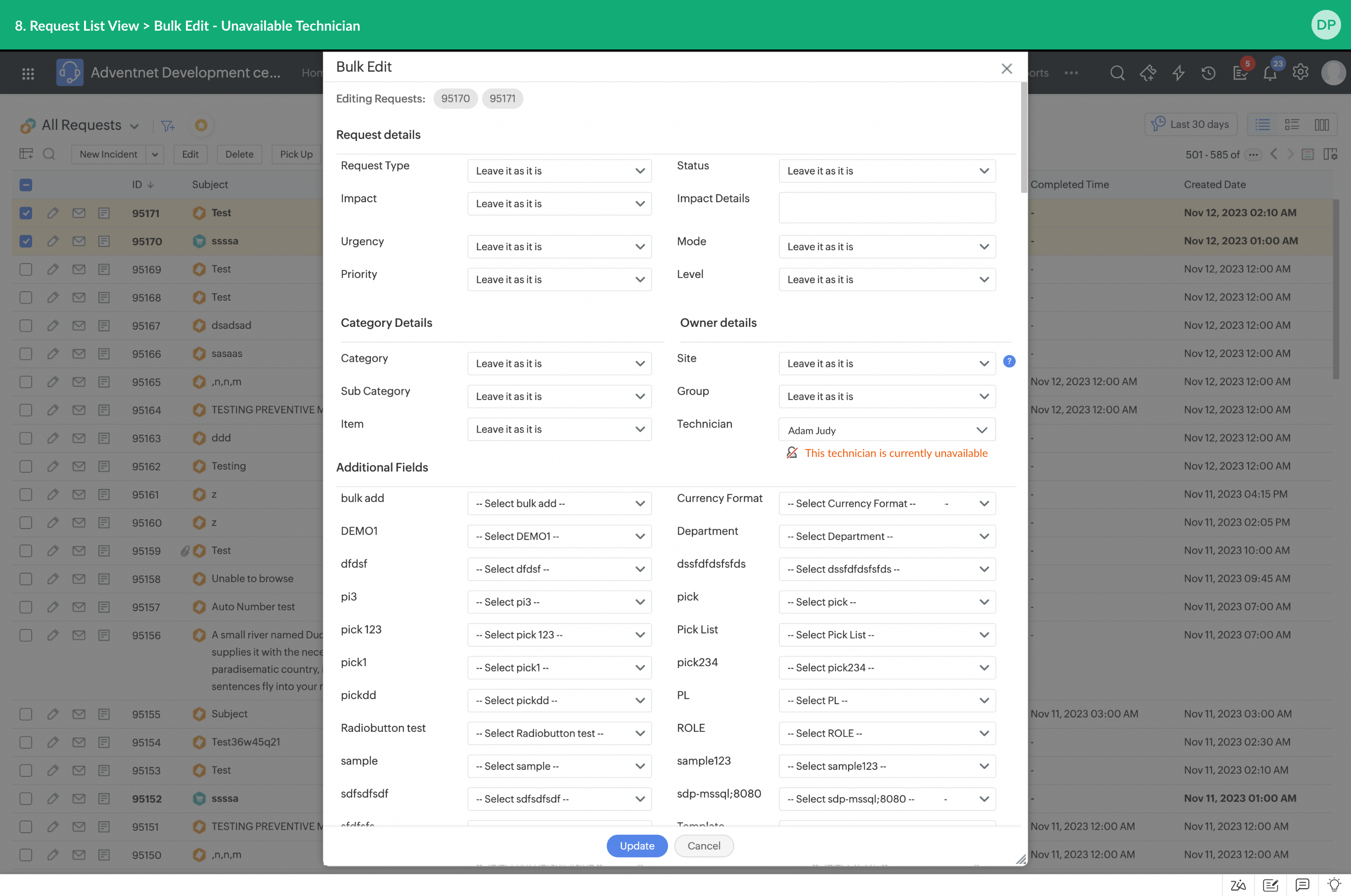Click edit pencil for request 95169
Screen dimensions: 1351x896
point(52,269)
